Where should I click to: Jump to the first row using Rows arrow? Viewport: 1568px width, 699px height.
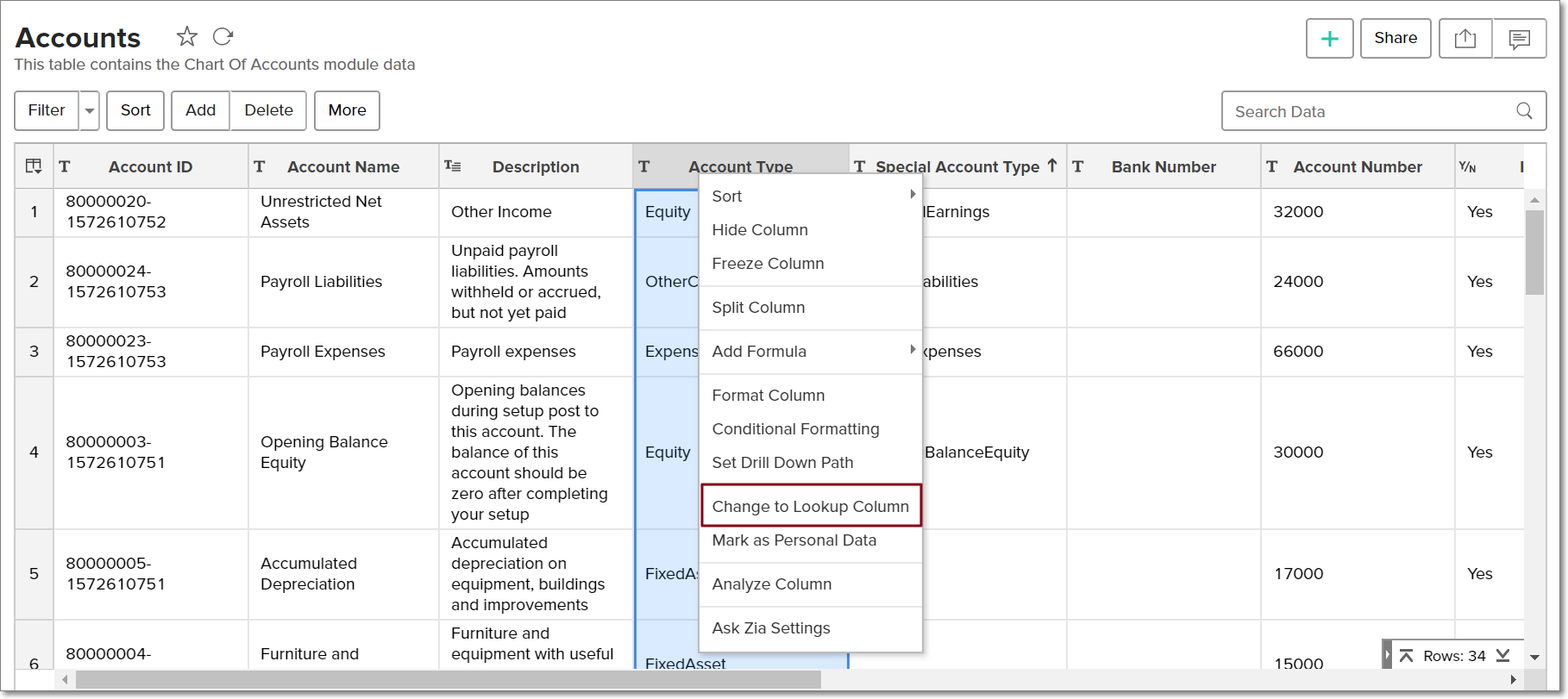pyautogui.click(x=1406, y=656)
